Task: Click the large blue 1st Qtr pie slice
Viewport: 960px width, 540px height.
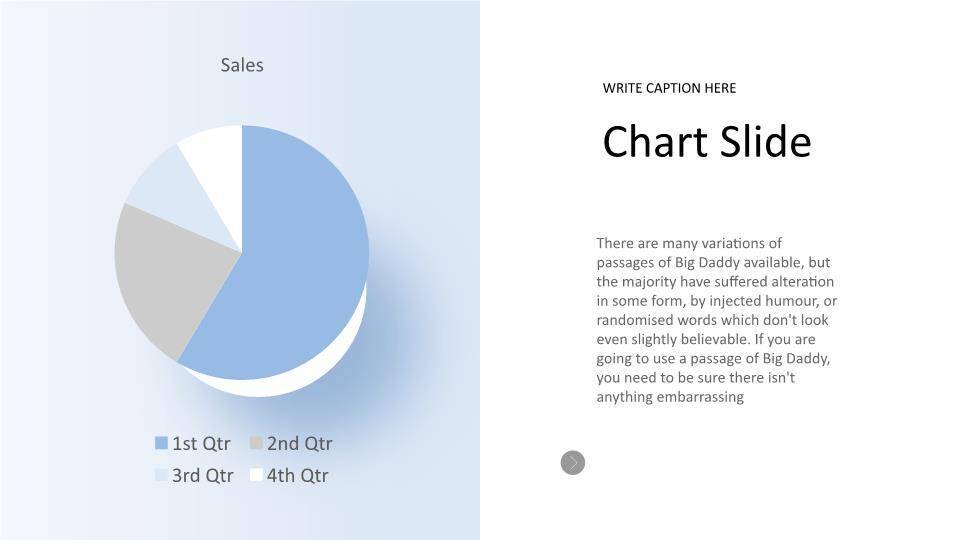Action: pyautogui.click(x=300, y=260)
